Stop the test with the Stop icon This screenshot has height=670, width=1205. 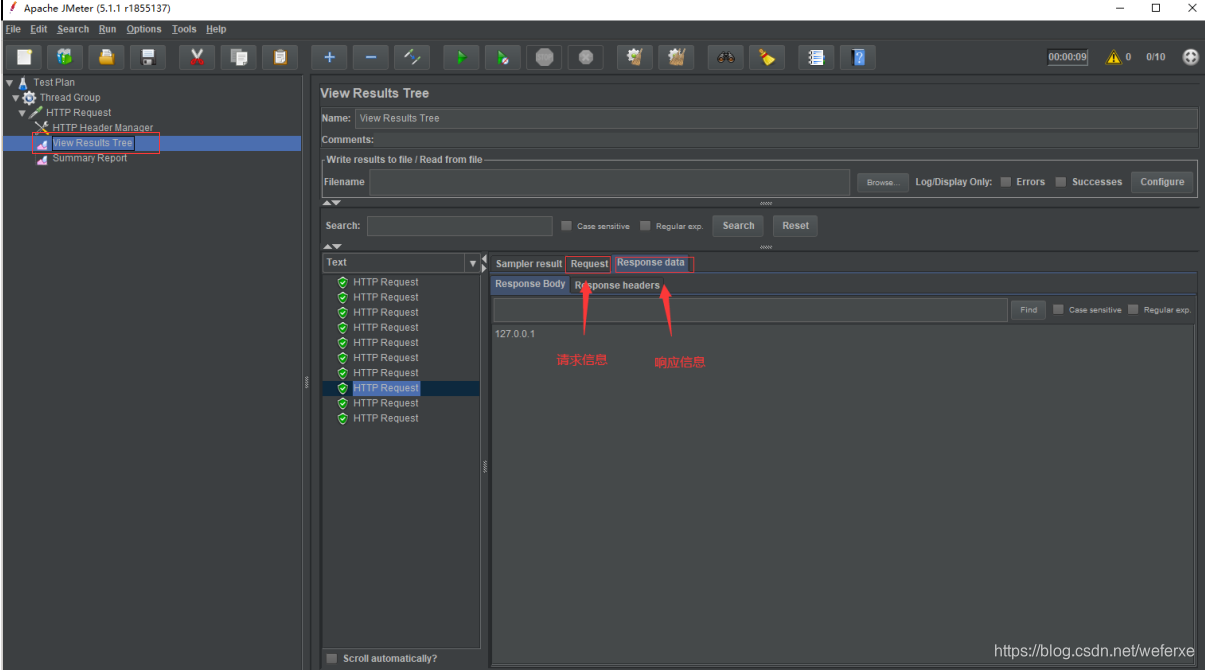click(544, 57)
